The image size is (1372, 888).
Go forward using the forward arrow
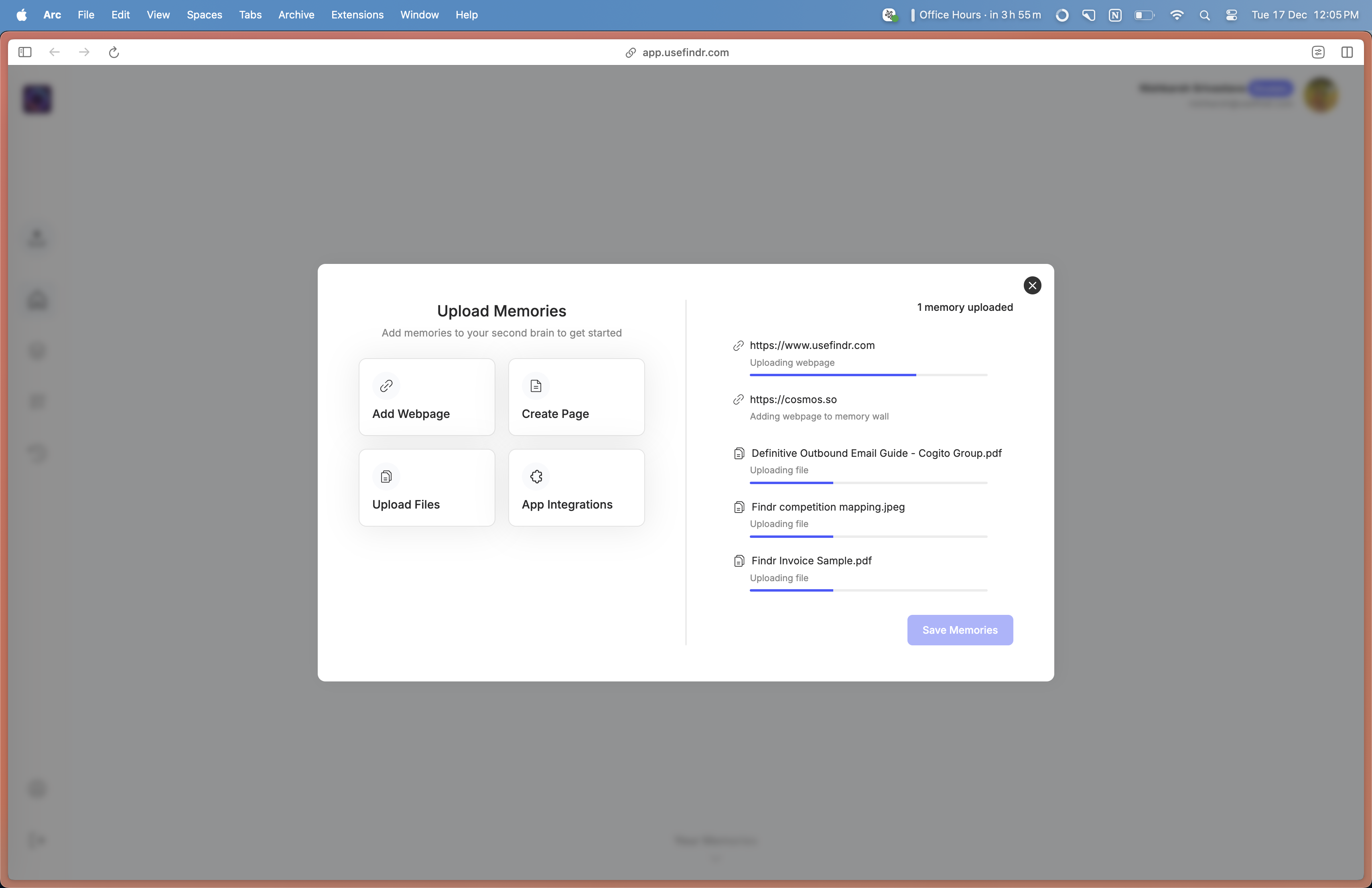84,53
